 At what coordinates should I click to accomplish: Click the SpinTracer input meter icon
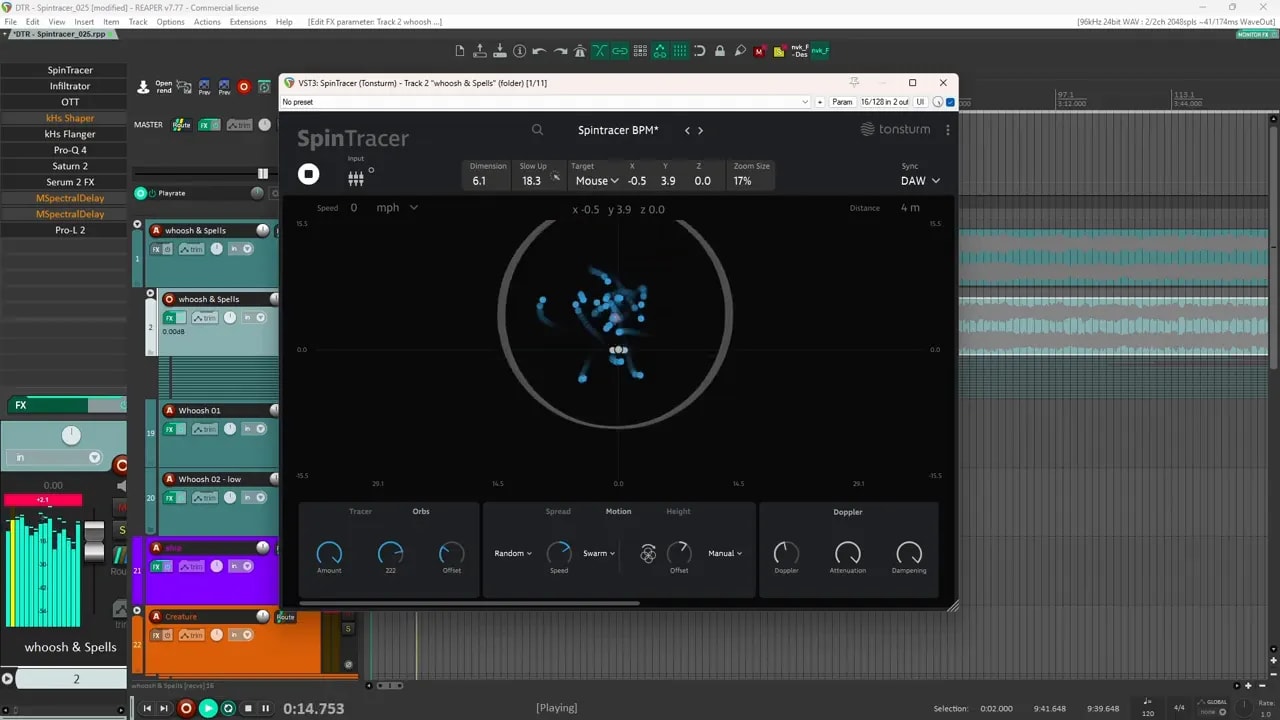click(x=356, y=178)
